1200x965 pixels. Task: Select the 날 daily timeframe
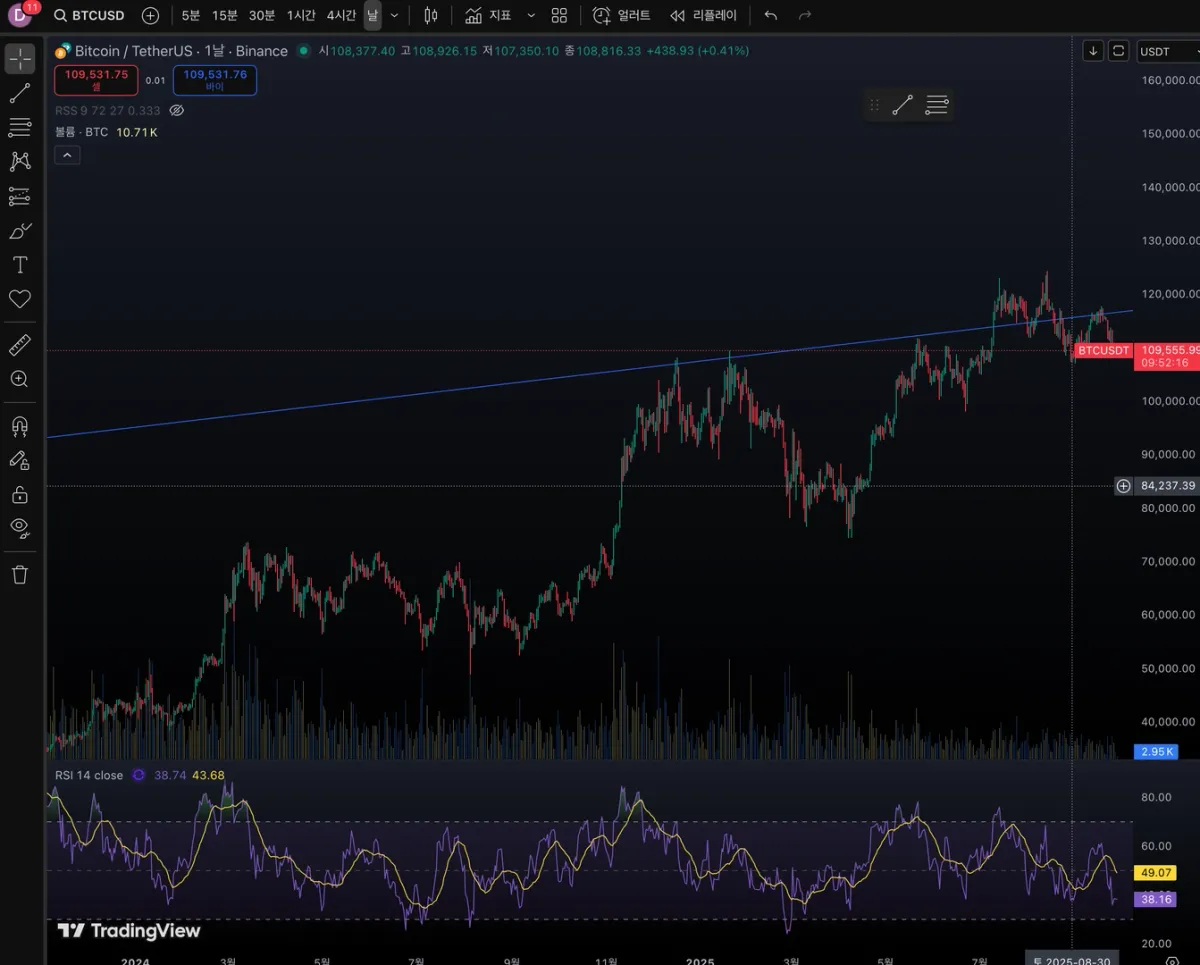click(x=372, y=15)
